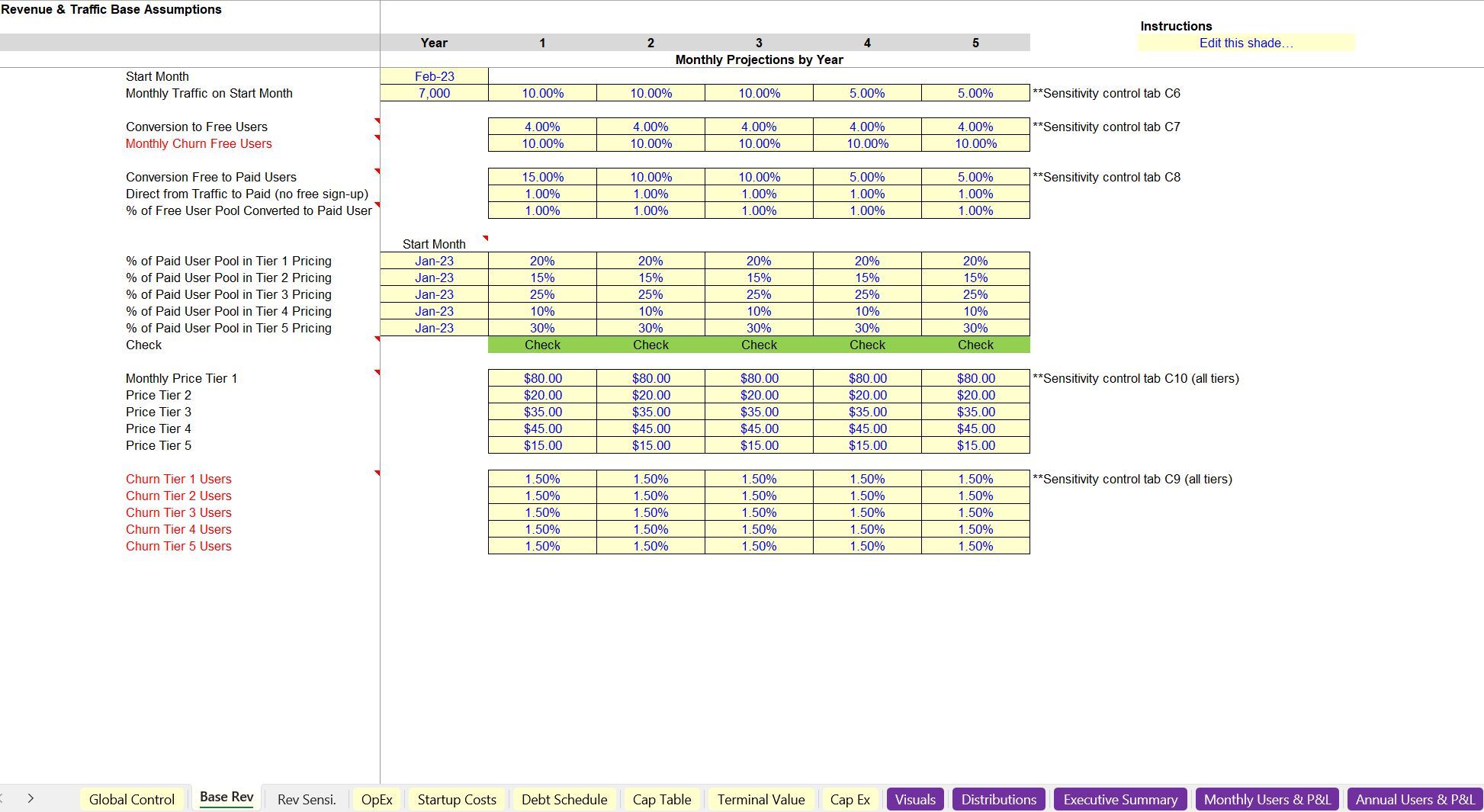Open the Rev Sensi. sheet tab

(306, 799)
